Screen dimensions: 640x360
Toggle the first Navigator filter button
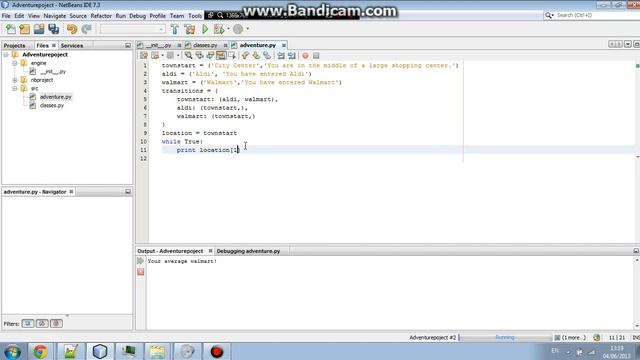pyautogui.click(x=28, y=324)
